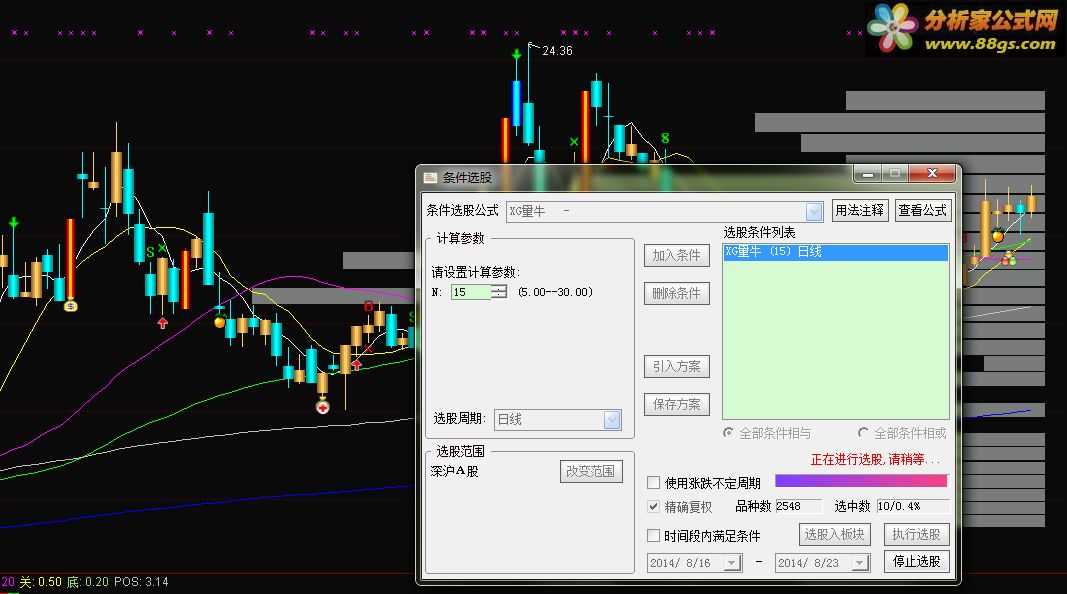Click the 保存方案 button

click(676, 404)
